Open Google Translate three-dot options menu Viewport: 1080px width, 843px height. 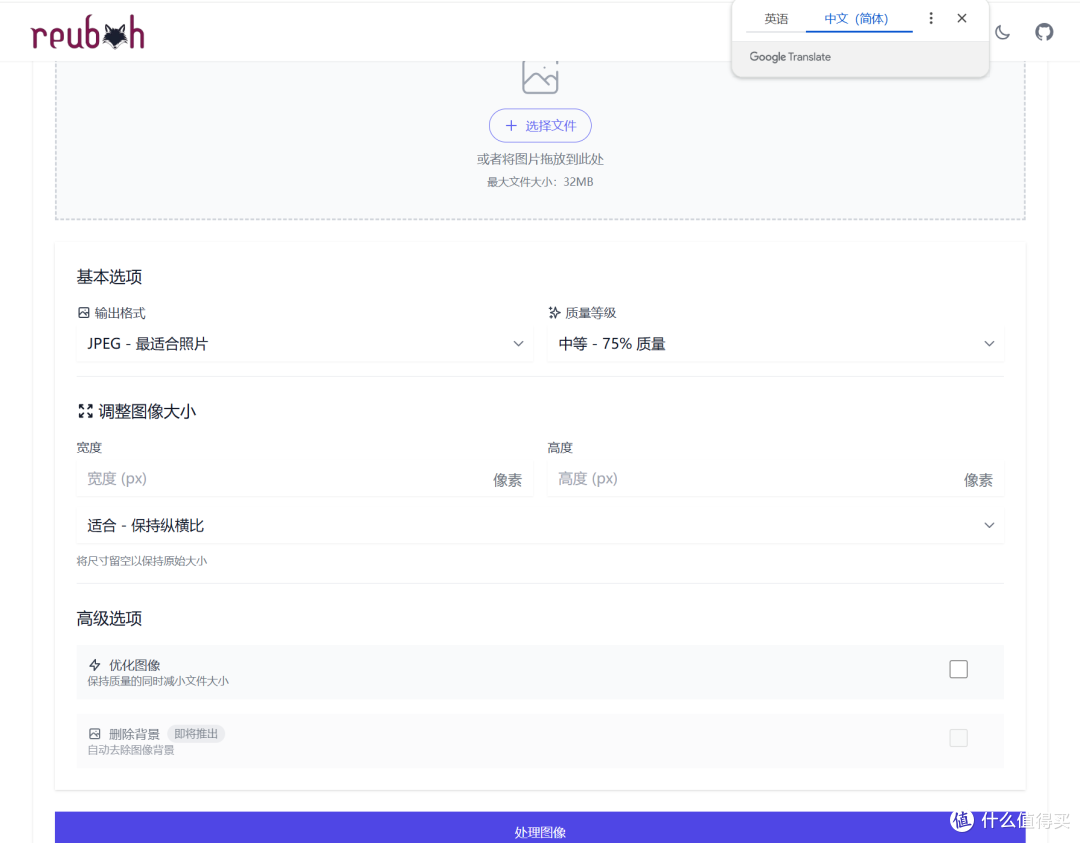pos(931,19)
